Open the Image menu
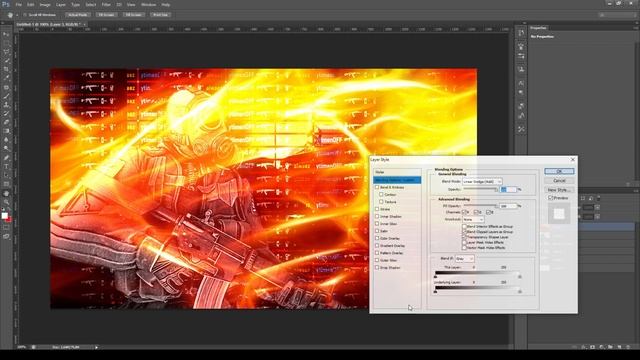The height and width of the screenshot is (360, 640). click(45, 4)
